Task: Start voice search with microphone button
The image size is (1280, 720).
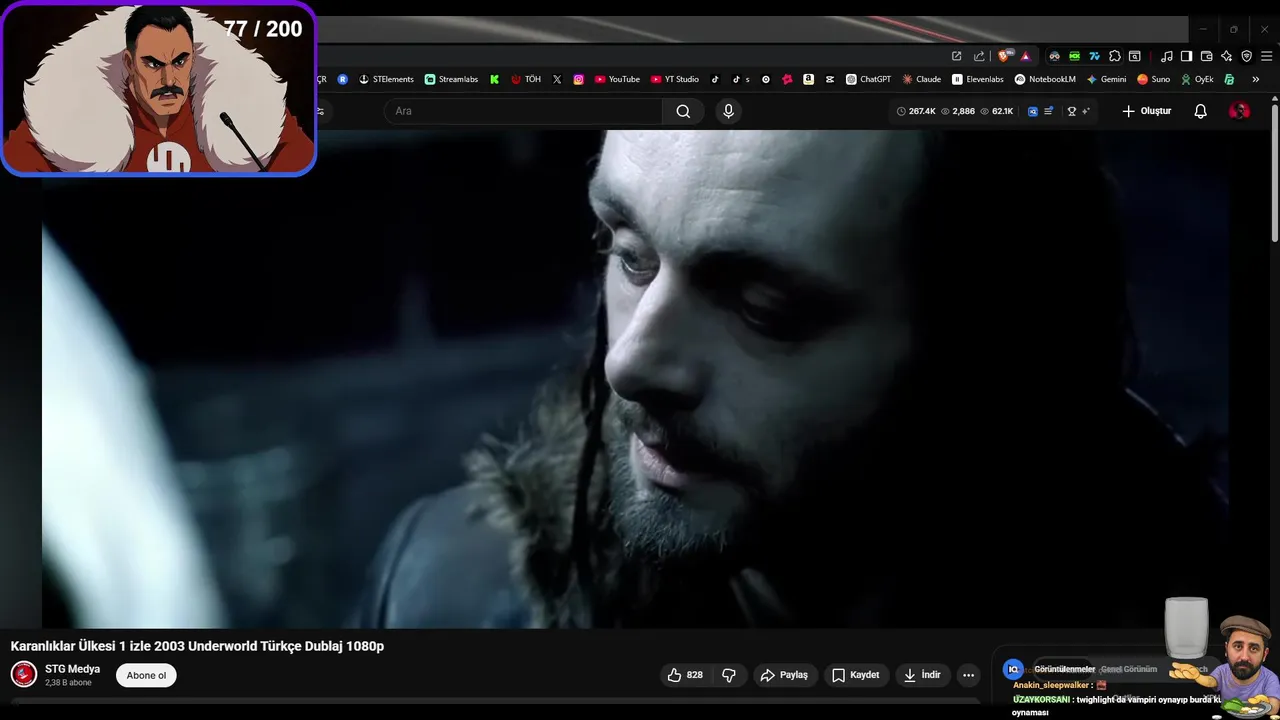Action: tap(728, 111)
